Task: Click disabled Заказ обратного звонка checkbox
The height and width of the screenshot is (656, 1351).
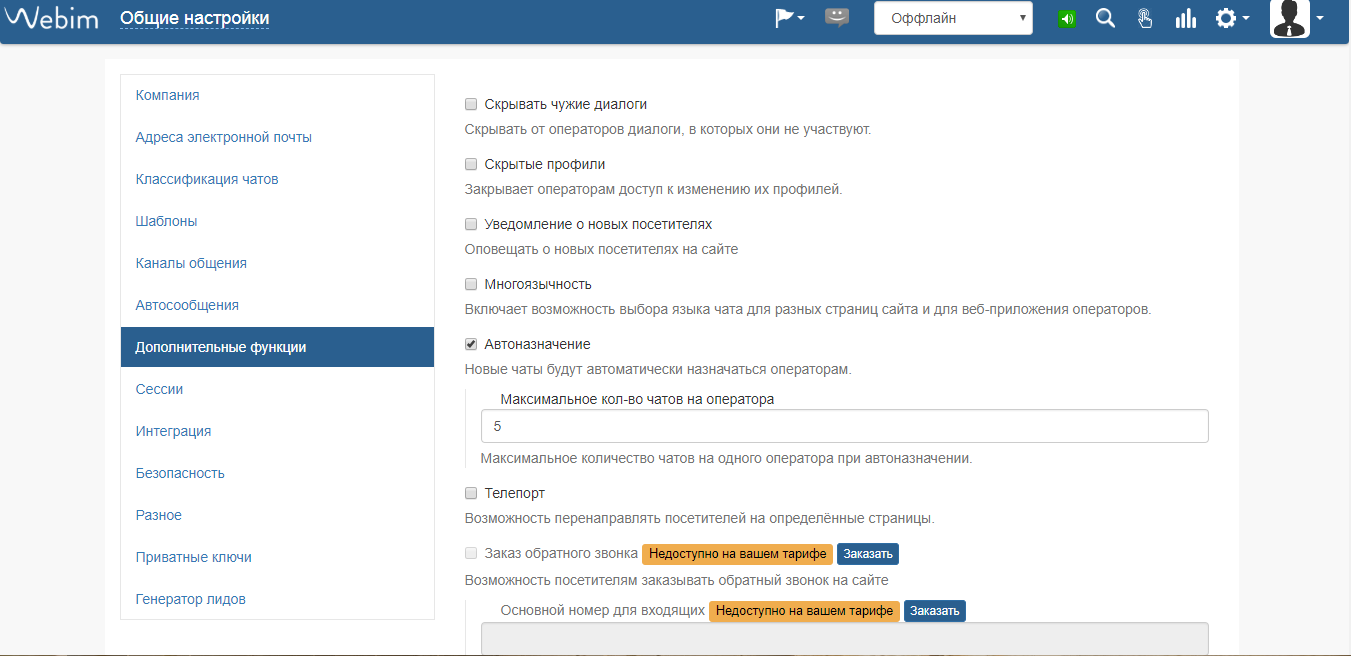Action: (x=471, y=553)
